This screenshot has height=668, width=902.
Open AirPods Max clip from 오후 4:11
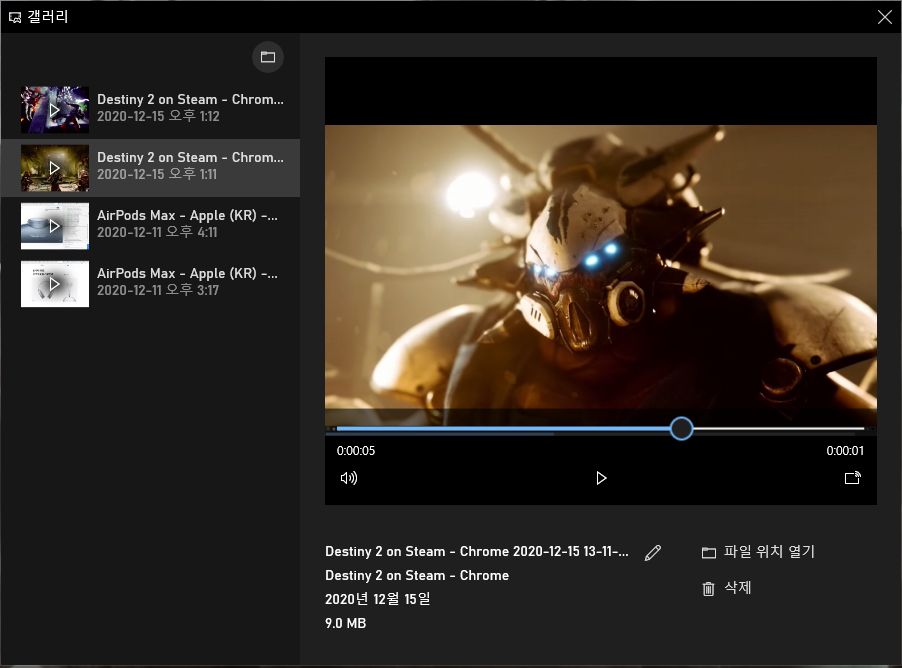point(150,226)
